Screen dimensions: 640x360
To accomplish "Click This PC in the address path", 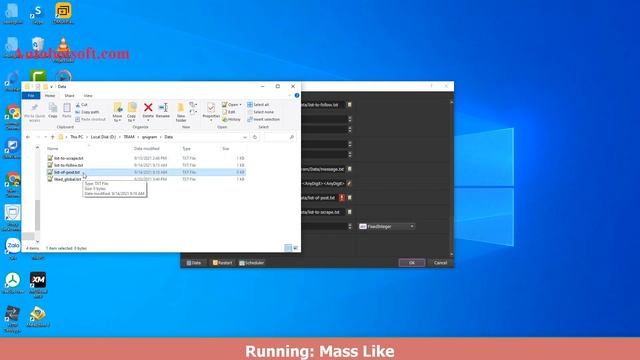I will pos(76,137).
